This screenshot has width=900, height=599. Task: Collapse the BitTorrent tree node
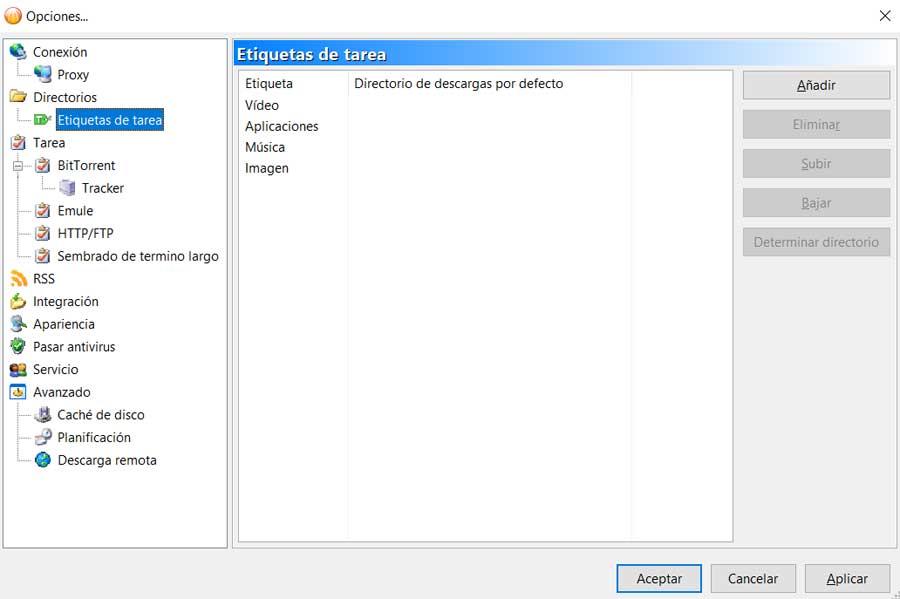point(18,166)
